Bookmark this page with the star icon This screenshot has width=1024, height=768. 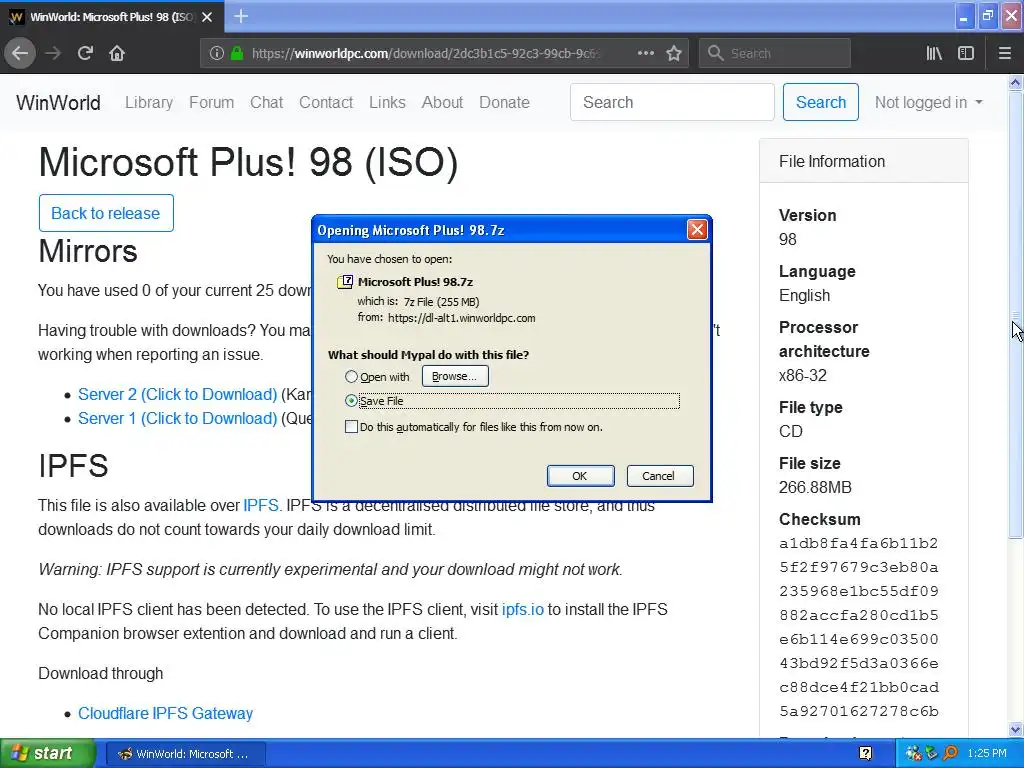coord(674,53)
